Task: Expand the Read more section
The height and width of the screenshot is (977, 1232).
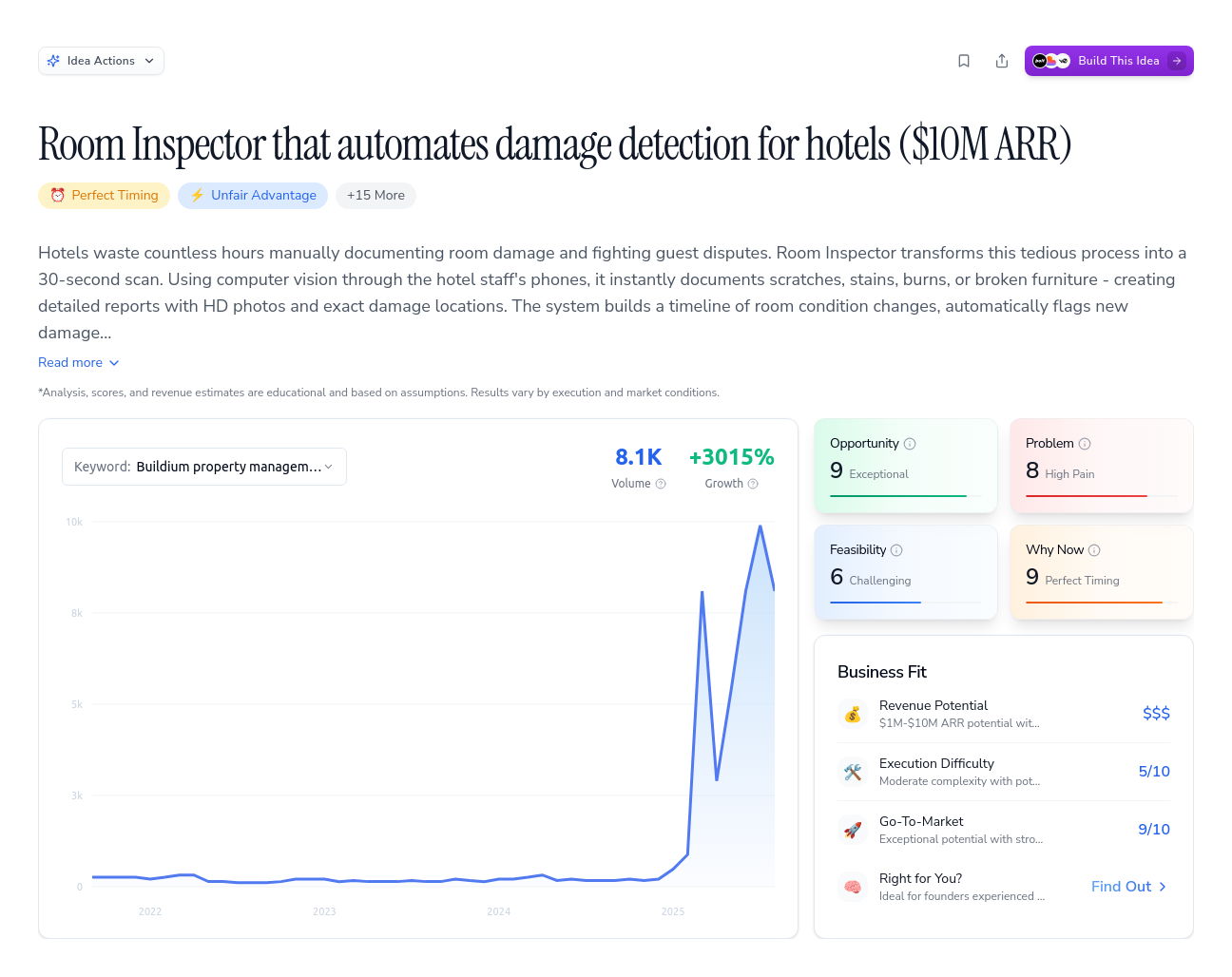Action: (x=79, y=362)
